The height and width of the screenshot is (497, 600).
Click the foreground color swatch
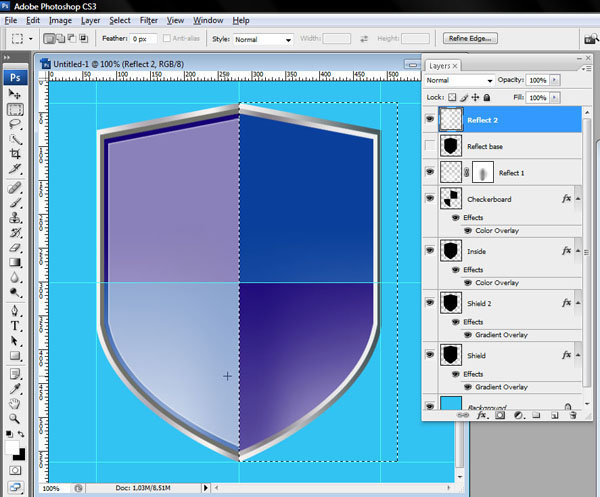coord(11,446)
